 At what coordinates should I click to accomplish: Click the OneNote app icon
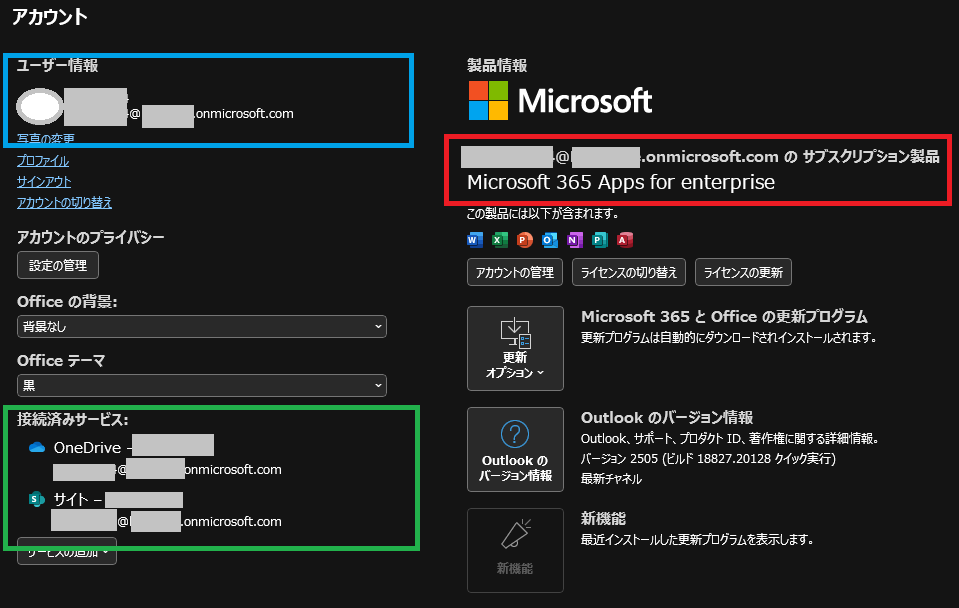point(574,240)
